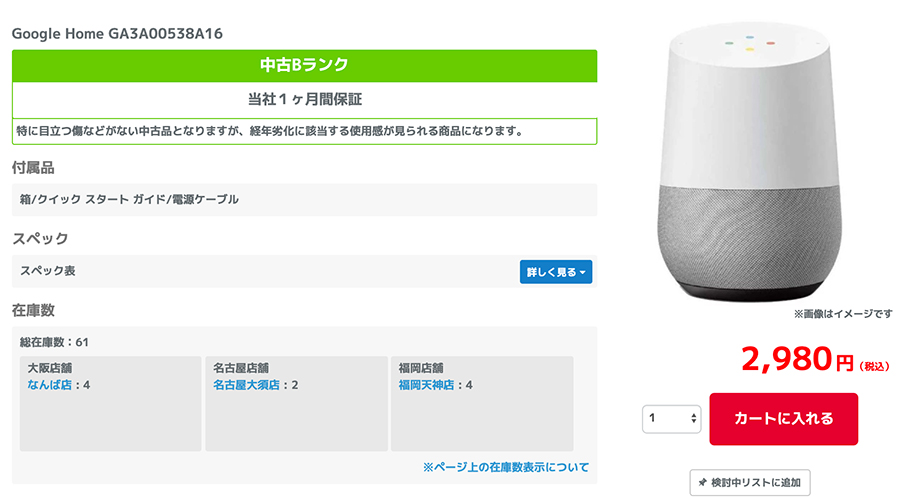The width and height of the screenshot is (900, 501).
Task: Click the Google Home product image
Action: 750,162
